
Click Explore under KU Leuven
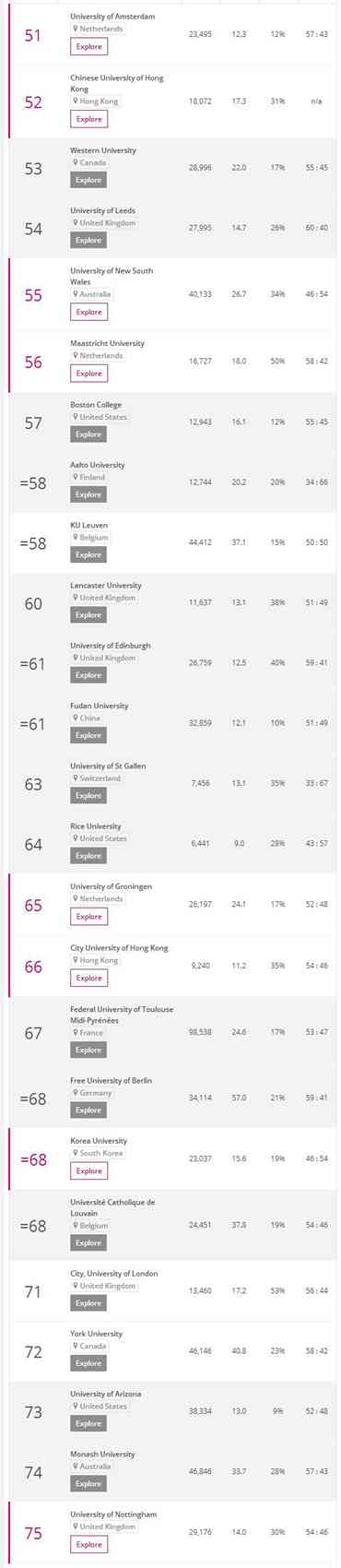click(88, 555)
